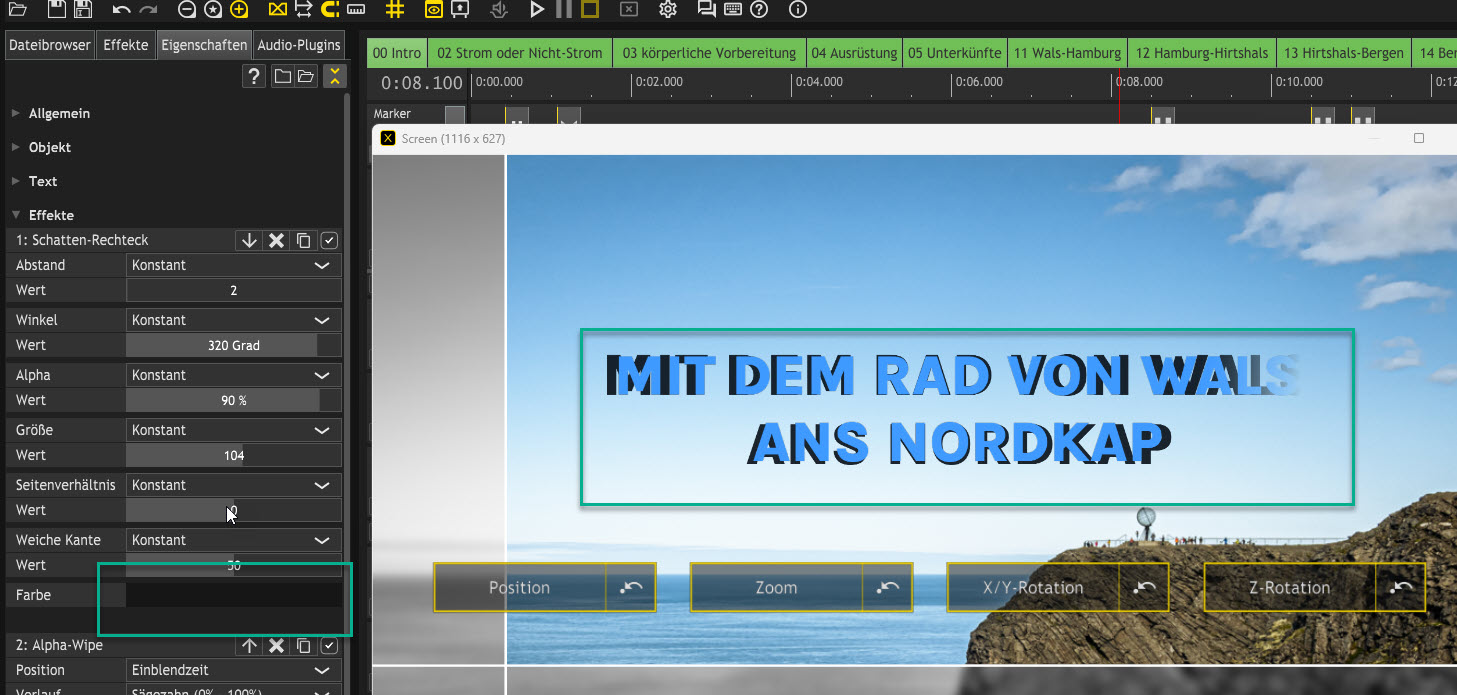
Task: Jump to chapter 02 Strom oder Nicht-Strom
Action: pos(520,53)
